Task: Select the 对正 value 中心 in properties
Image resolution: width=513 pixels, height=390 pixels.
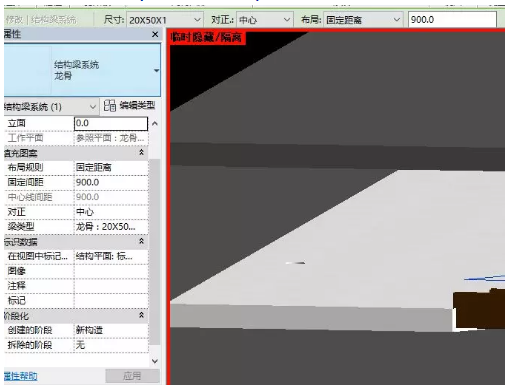Action: click(x=111, y=212)
